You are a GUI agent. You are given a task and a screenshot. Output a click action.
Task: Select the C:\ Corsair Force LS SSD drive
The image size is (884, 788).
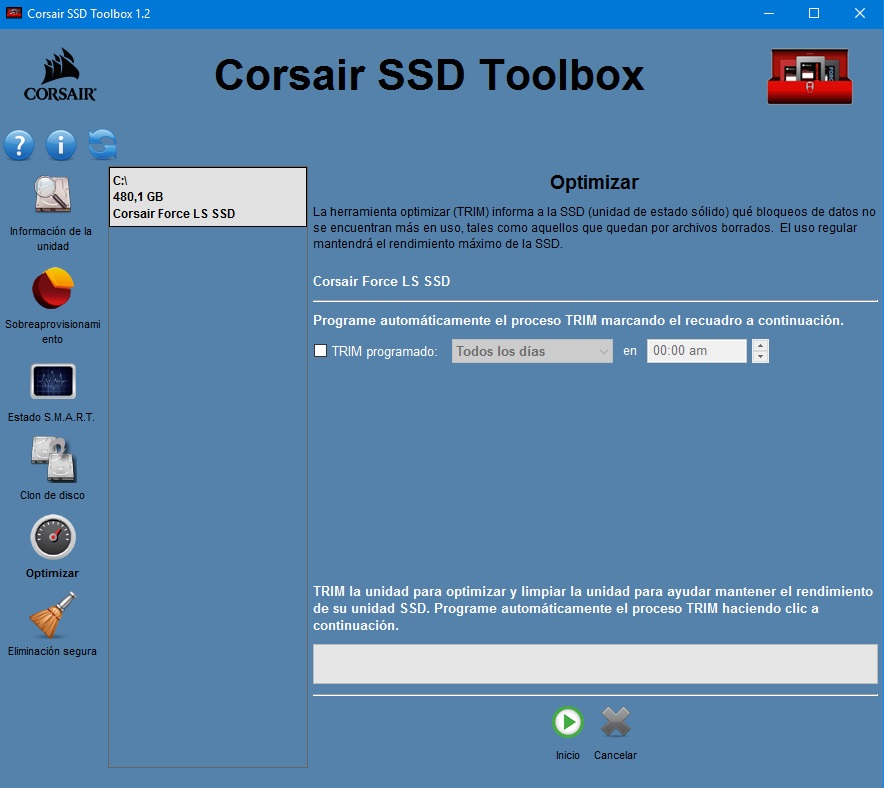[207, 197]
